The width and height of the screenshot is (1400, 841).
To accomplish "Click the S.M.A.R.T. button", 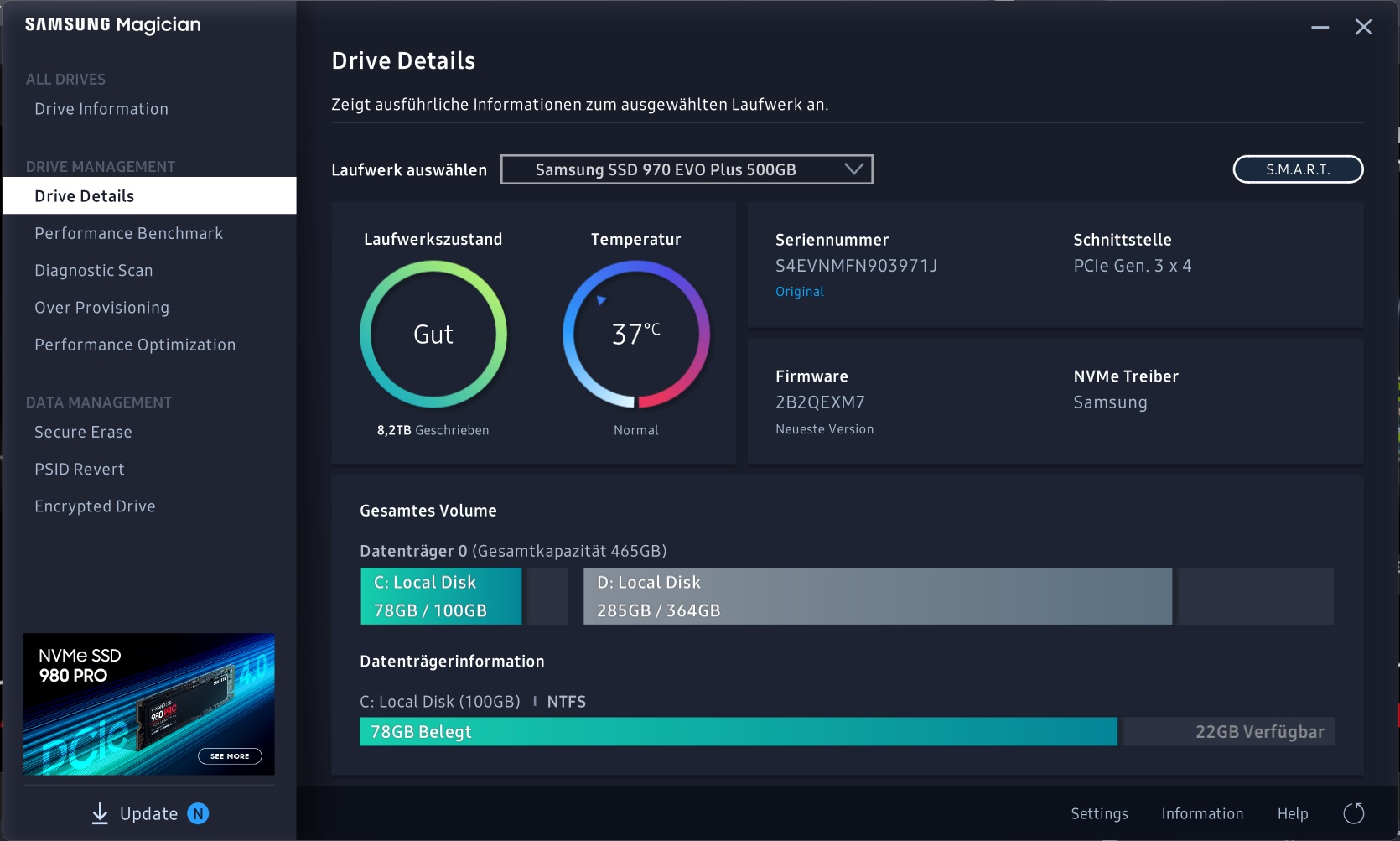I will coord(1298,169).
